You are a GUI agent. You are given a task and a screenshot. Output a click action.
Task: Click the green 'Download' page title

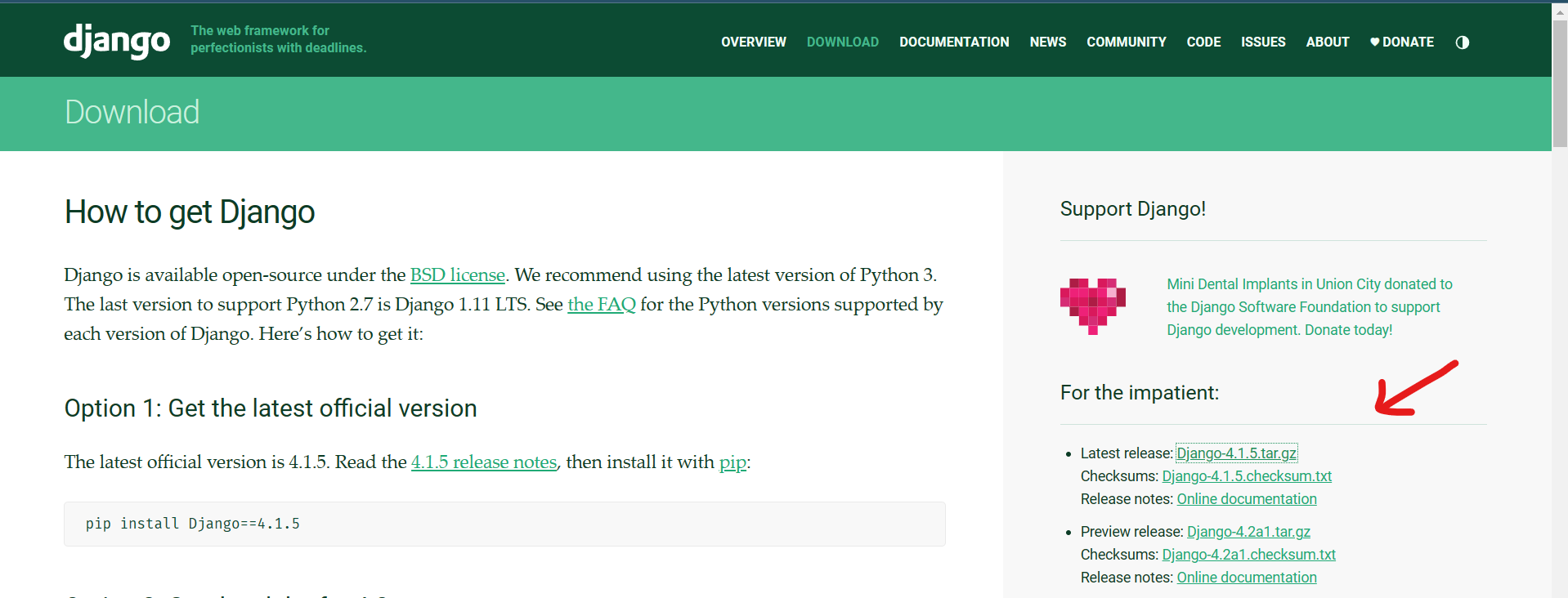[132, 112]
